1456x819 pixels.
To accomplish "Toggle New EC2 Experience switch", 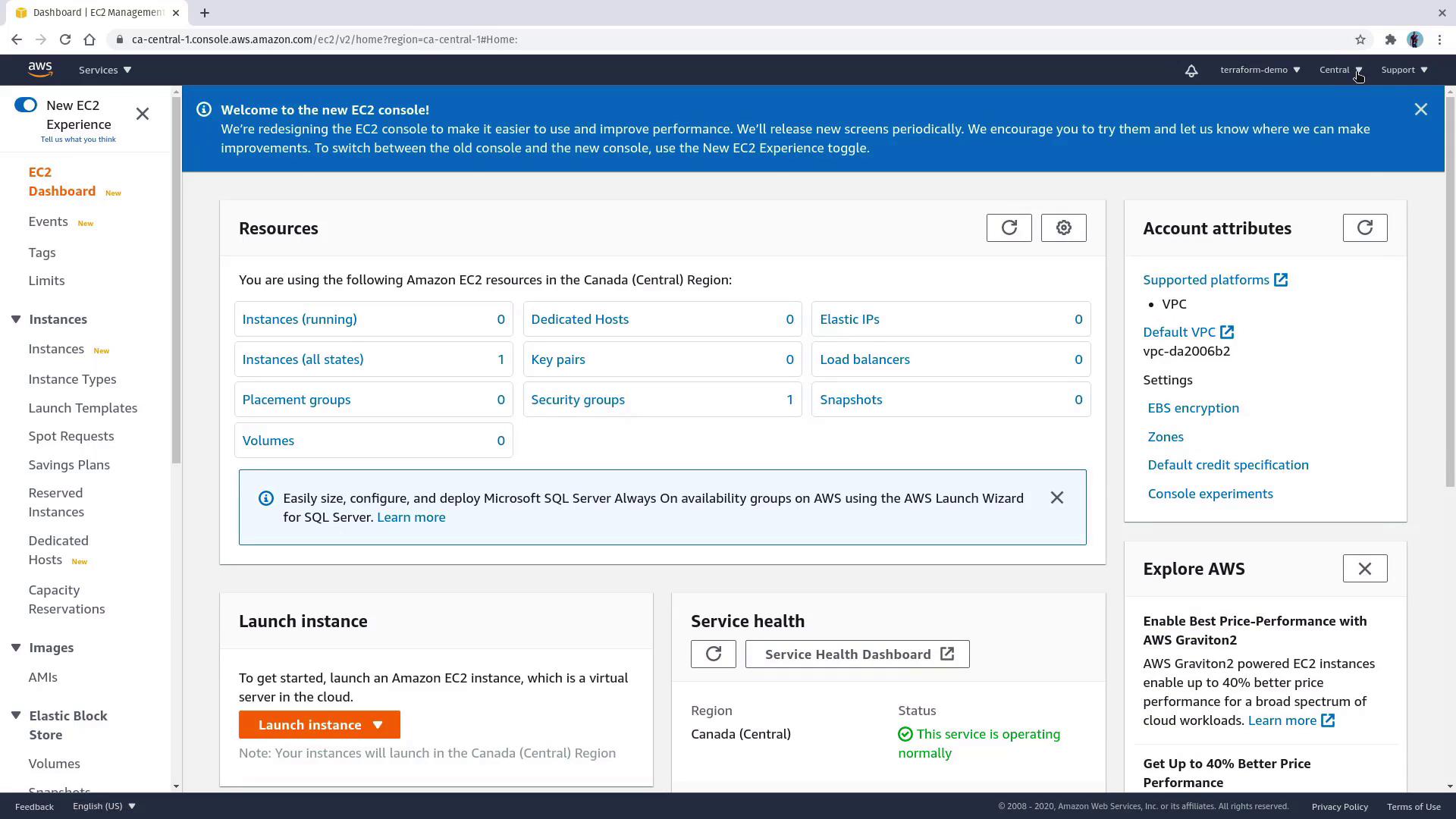I will pyautogui.click(x=25, y=105).
